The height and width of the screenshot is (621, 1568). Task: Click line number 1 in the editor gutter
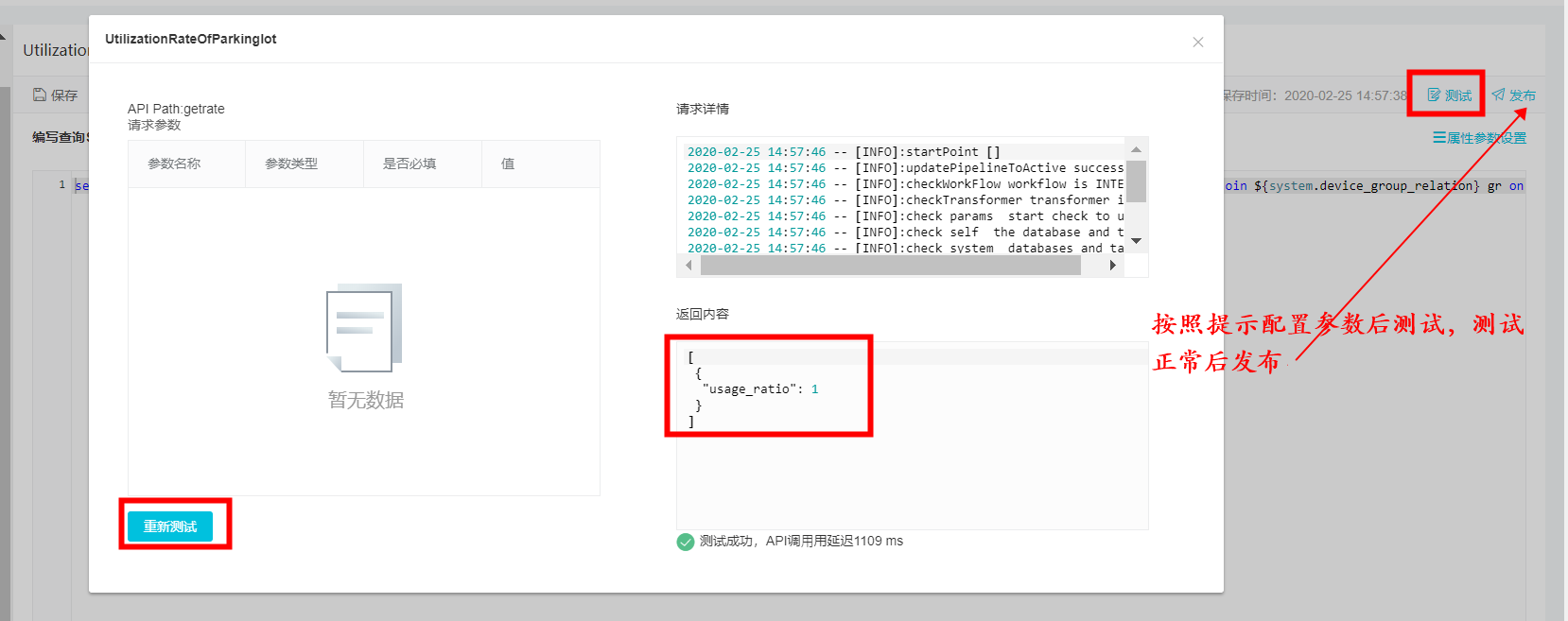(x=62, y=185)
